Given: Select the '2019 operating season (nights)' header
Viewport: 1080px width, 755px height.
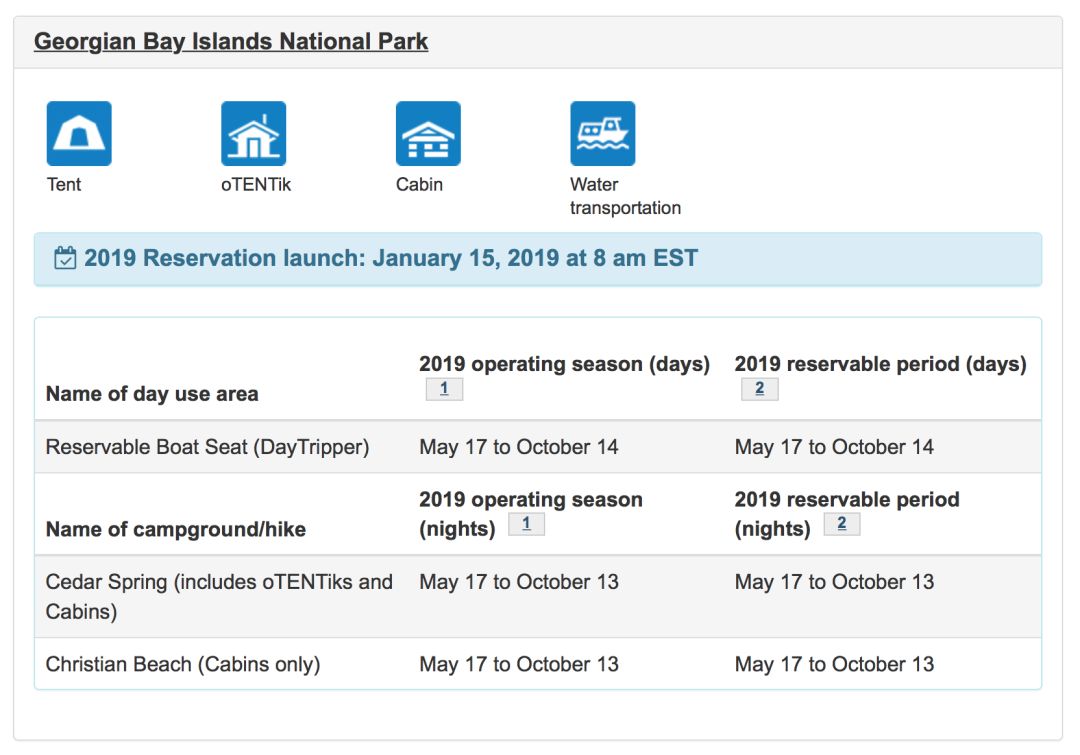Looking at the screenshot, I should tap(530, 514).
